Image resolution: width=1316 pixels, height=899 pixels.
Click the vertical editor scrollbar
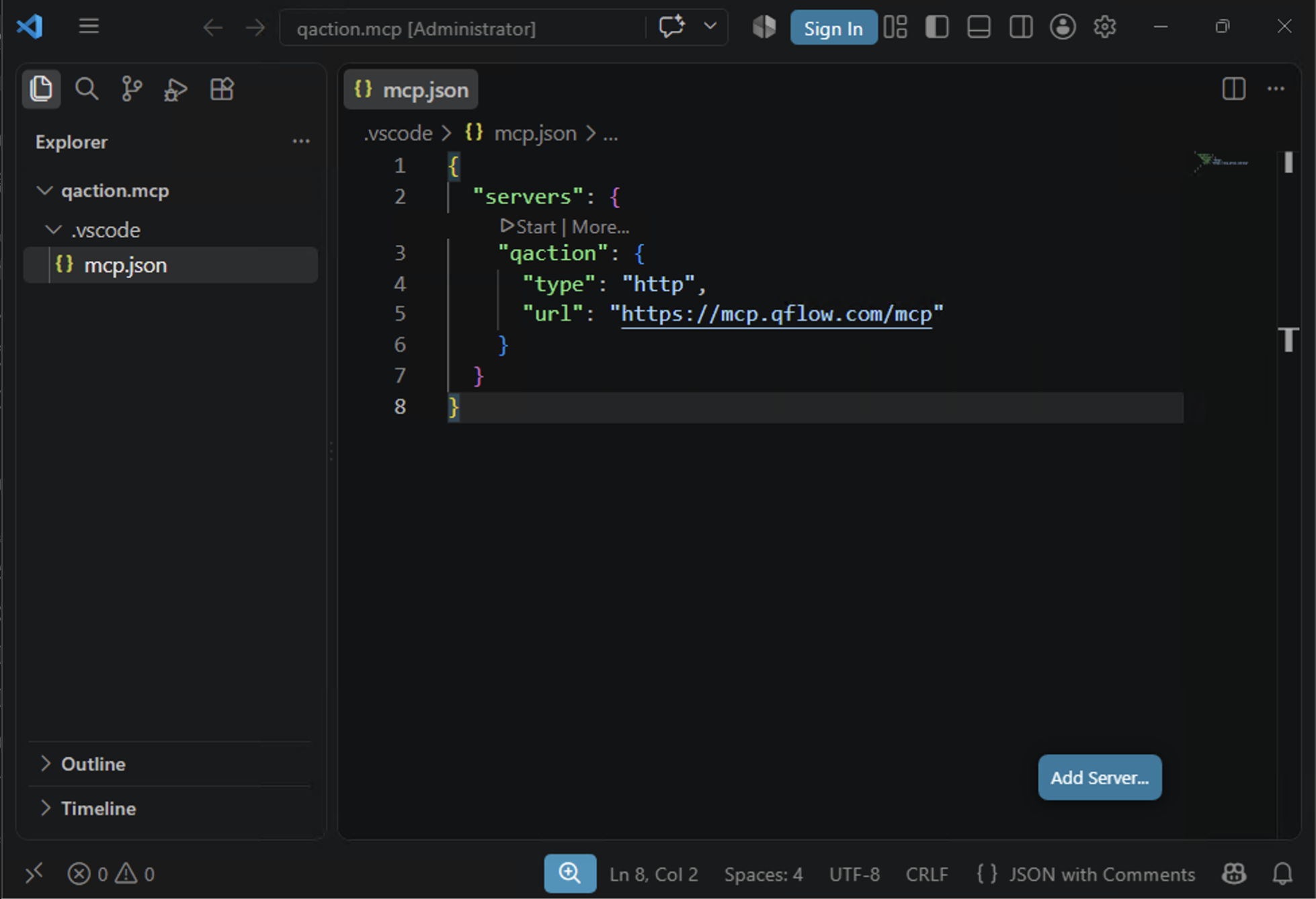point(1288,494)
